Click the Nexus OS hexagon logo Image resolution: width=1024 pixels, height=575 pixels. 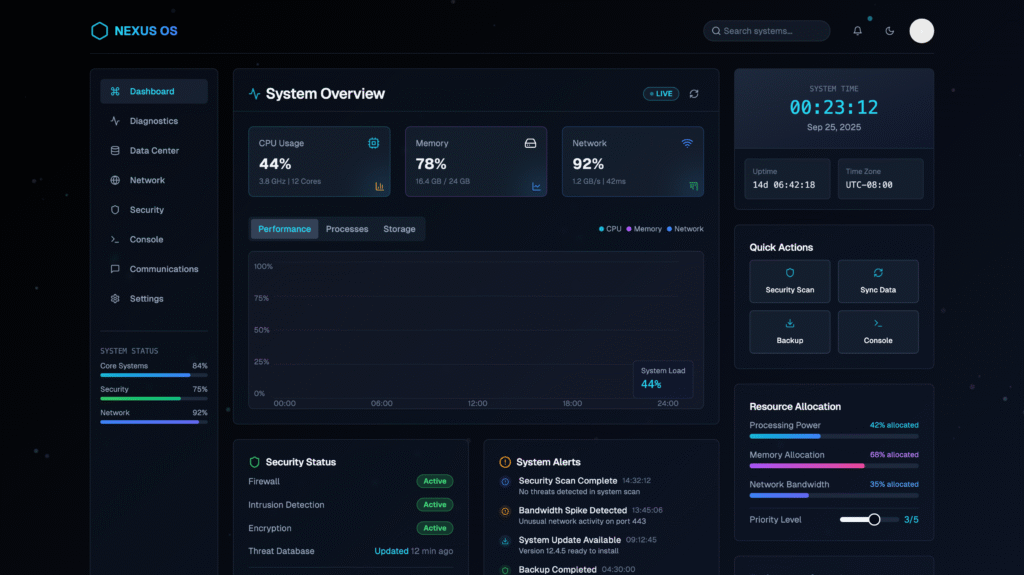point(99,31)
